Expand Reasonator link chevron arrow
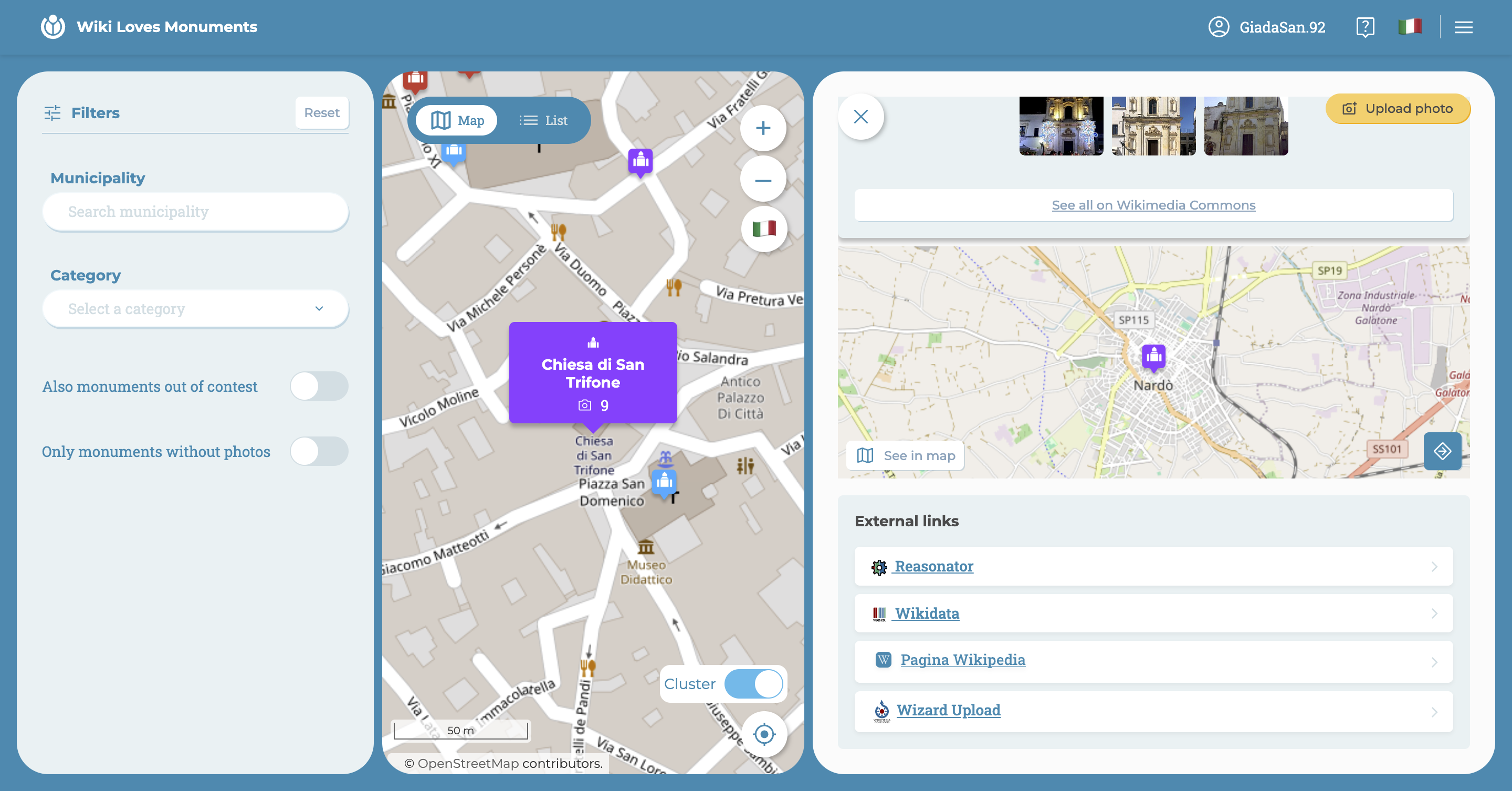 click(x=1434, y=567)
